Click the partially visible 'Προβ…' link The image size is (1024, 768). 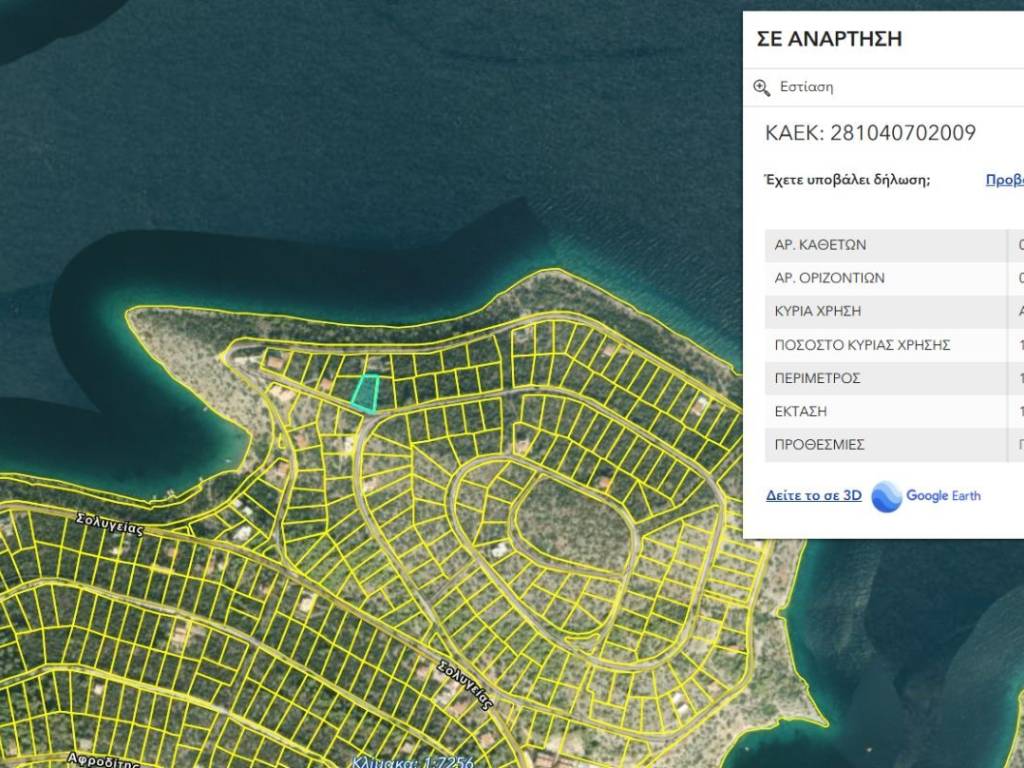click(1004, 180)
